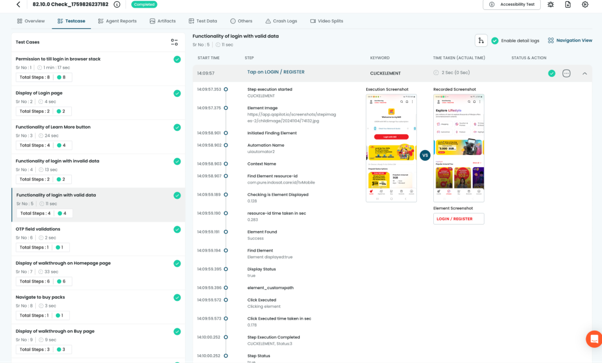Open the chat support bubble
Image resolution: width=602 pixels, height=363 pixels.
click(594, 339)
